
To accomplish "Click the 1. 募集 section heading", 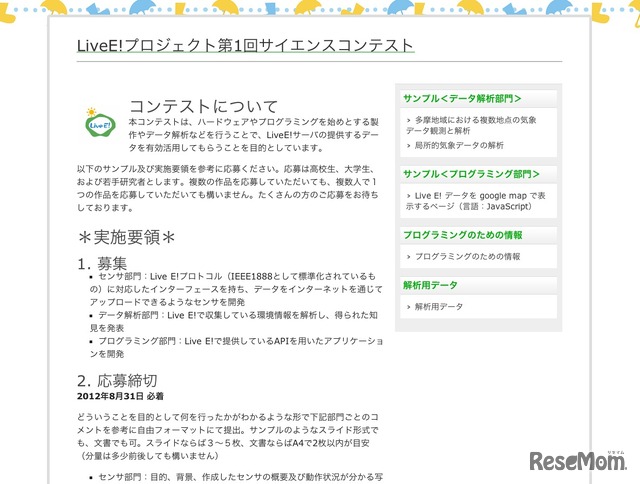I will click(102, 264).
